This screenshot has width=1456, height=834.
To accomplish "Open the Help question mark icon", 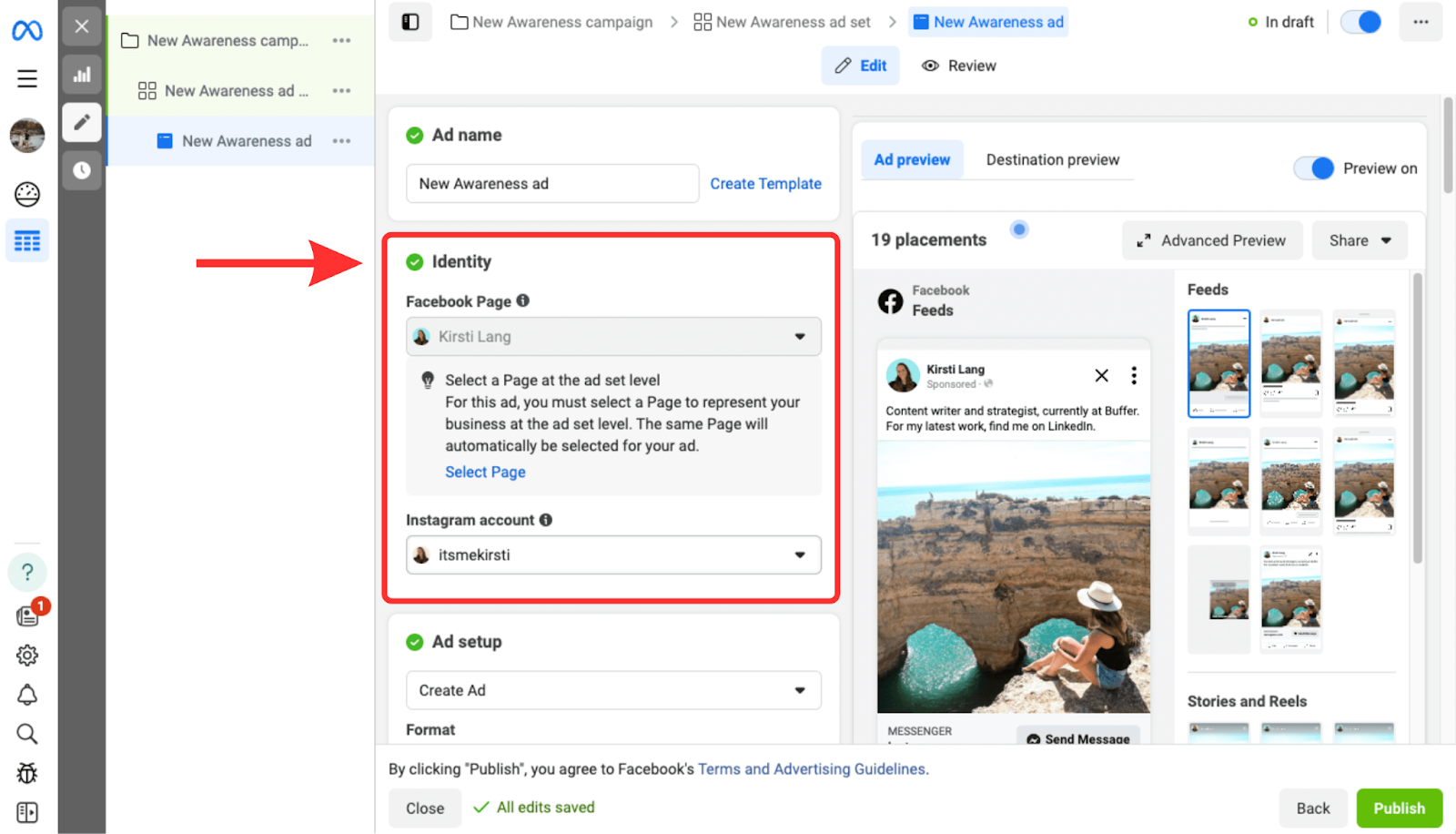I will pyautogui.click(x=27, y=572).
